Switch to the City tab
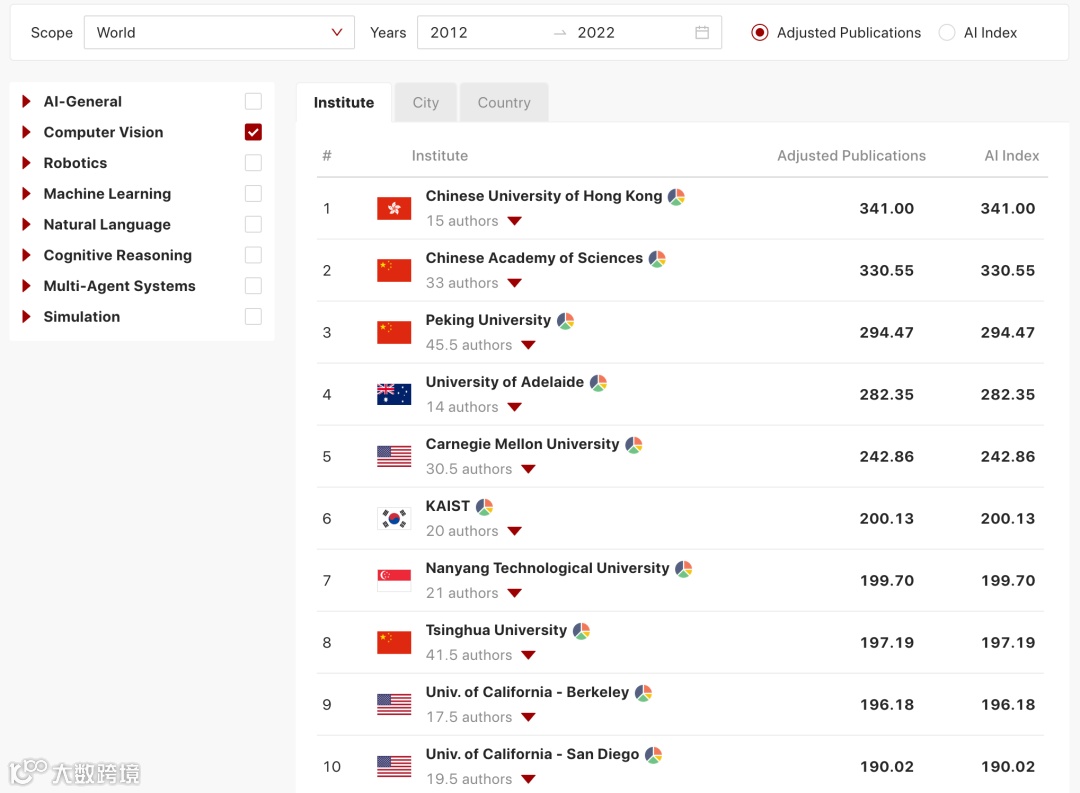 tap(426, 103)
